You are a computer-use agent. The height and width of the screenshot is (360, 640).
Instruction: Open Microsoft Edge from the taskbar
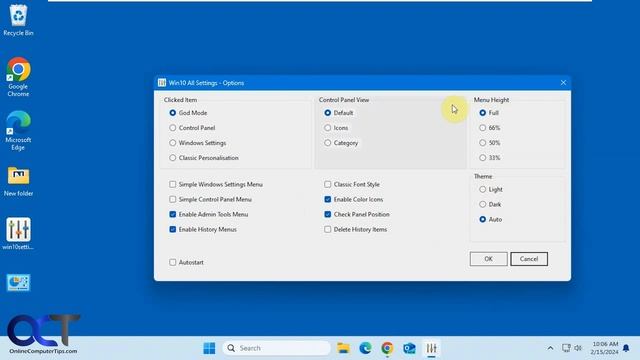click(x=365, y=348)
